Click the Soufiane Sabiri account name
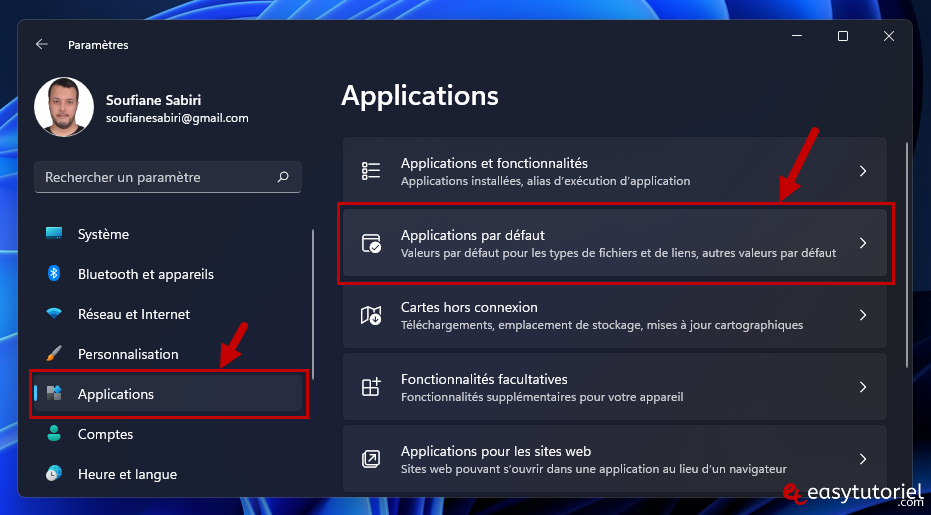Viewport: 931px width, 515px height. [153, 100]
